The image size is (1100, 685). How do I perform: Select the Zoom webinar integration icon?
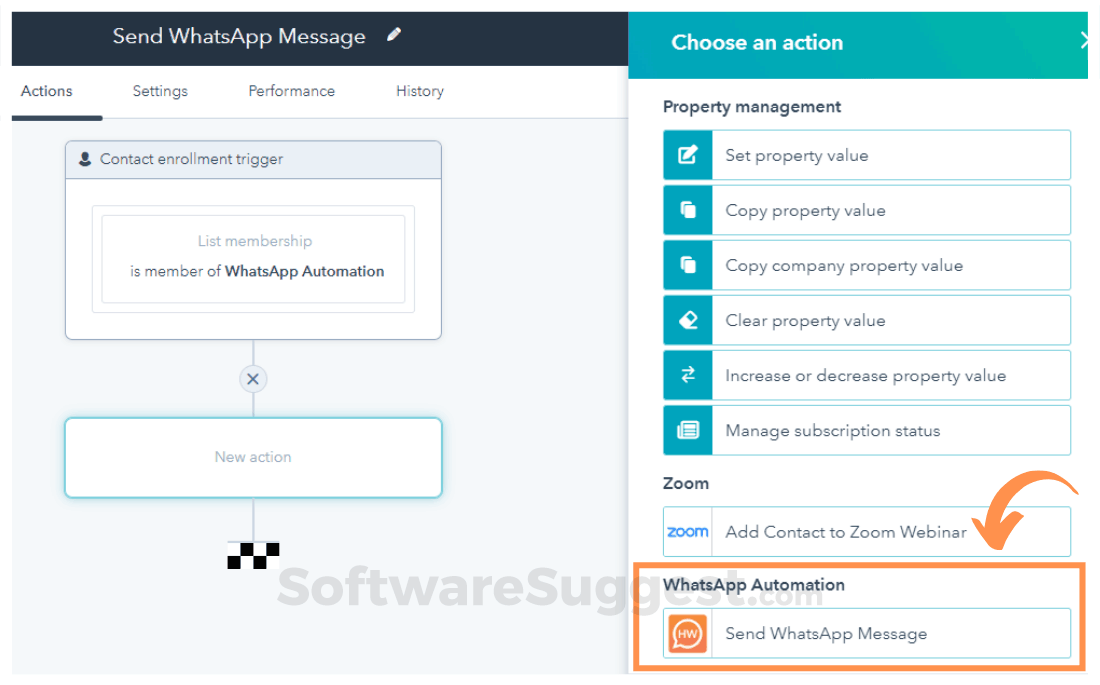click(x=687, y=531)
